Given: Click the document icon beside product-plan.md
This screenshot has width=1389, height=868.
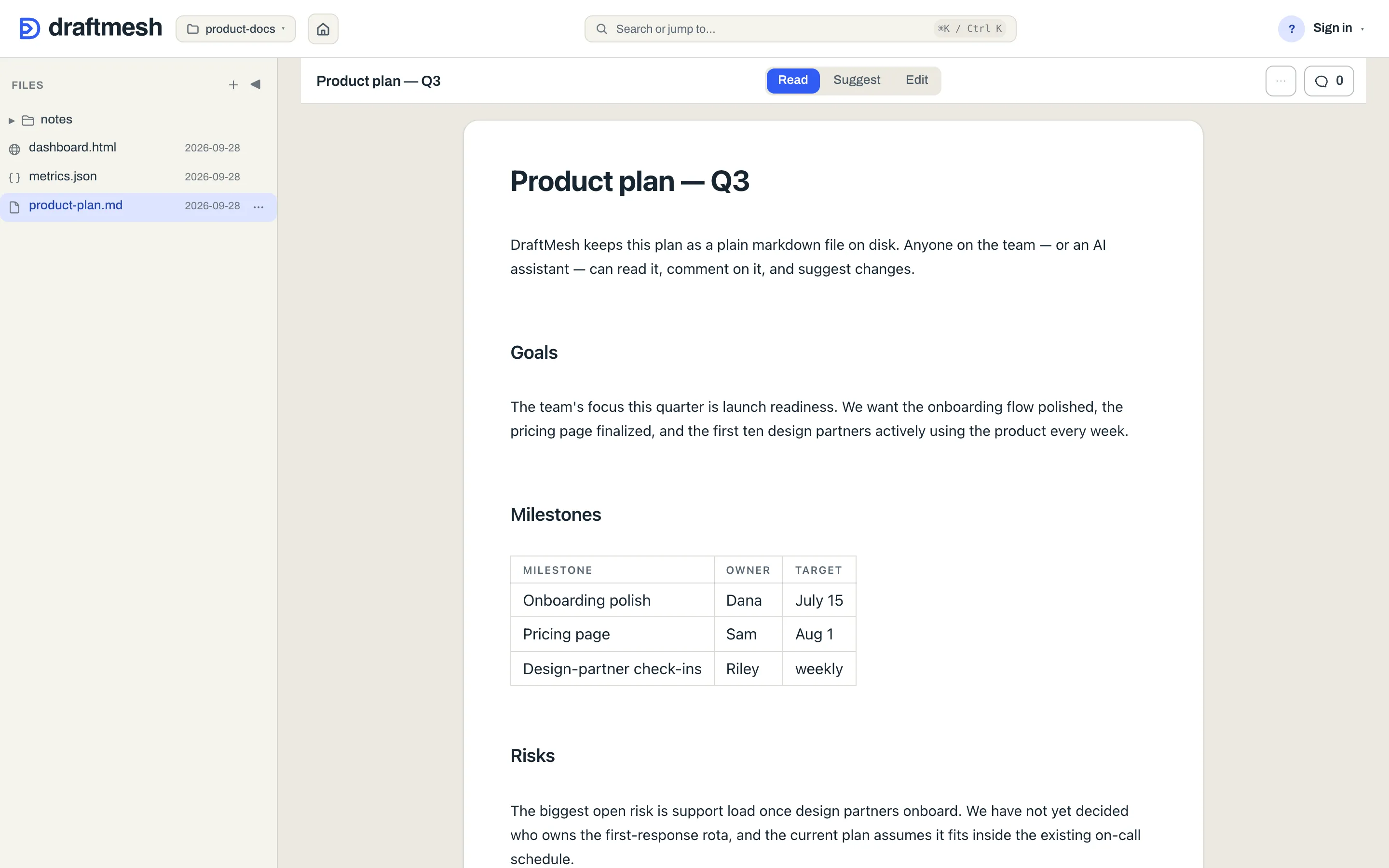Looking at the screenshot, I should 15,207.
